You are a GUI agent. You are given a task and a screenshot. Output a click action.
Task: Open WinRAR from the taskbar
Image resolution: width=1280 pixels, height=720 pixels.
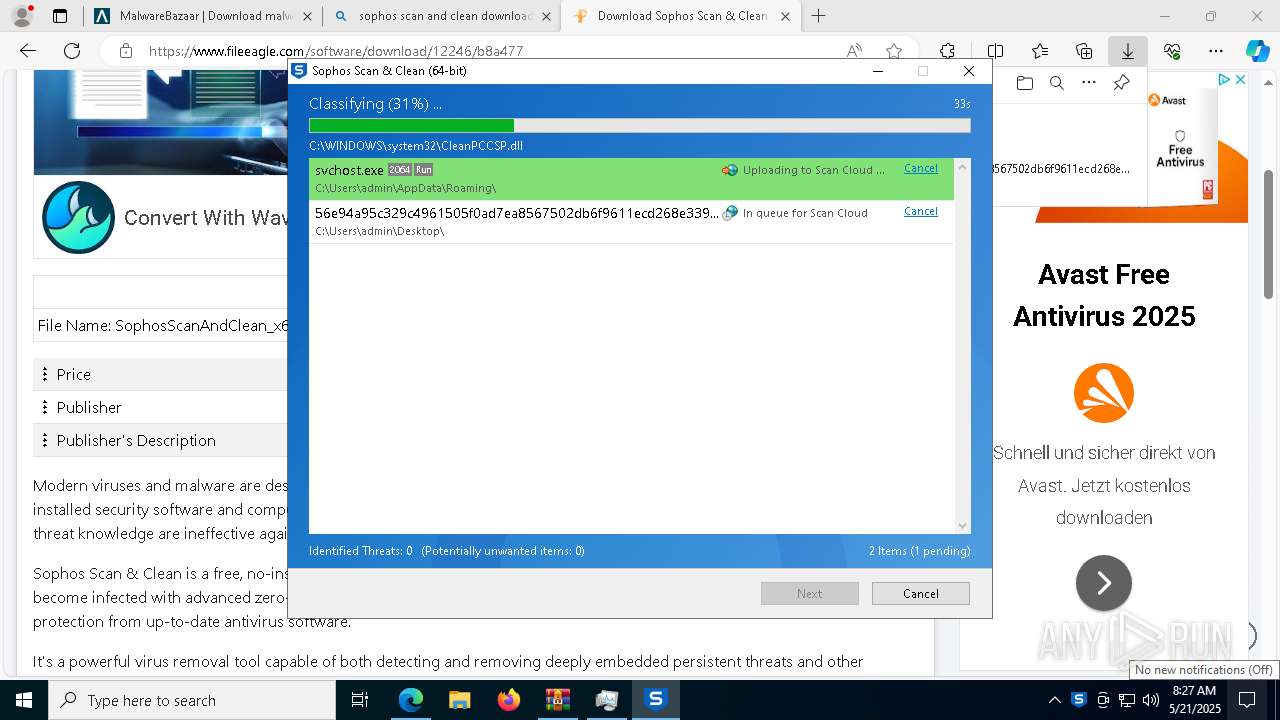pos(557,700)
